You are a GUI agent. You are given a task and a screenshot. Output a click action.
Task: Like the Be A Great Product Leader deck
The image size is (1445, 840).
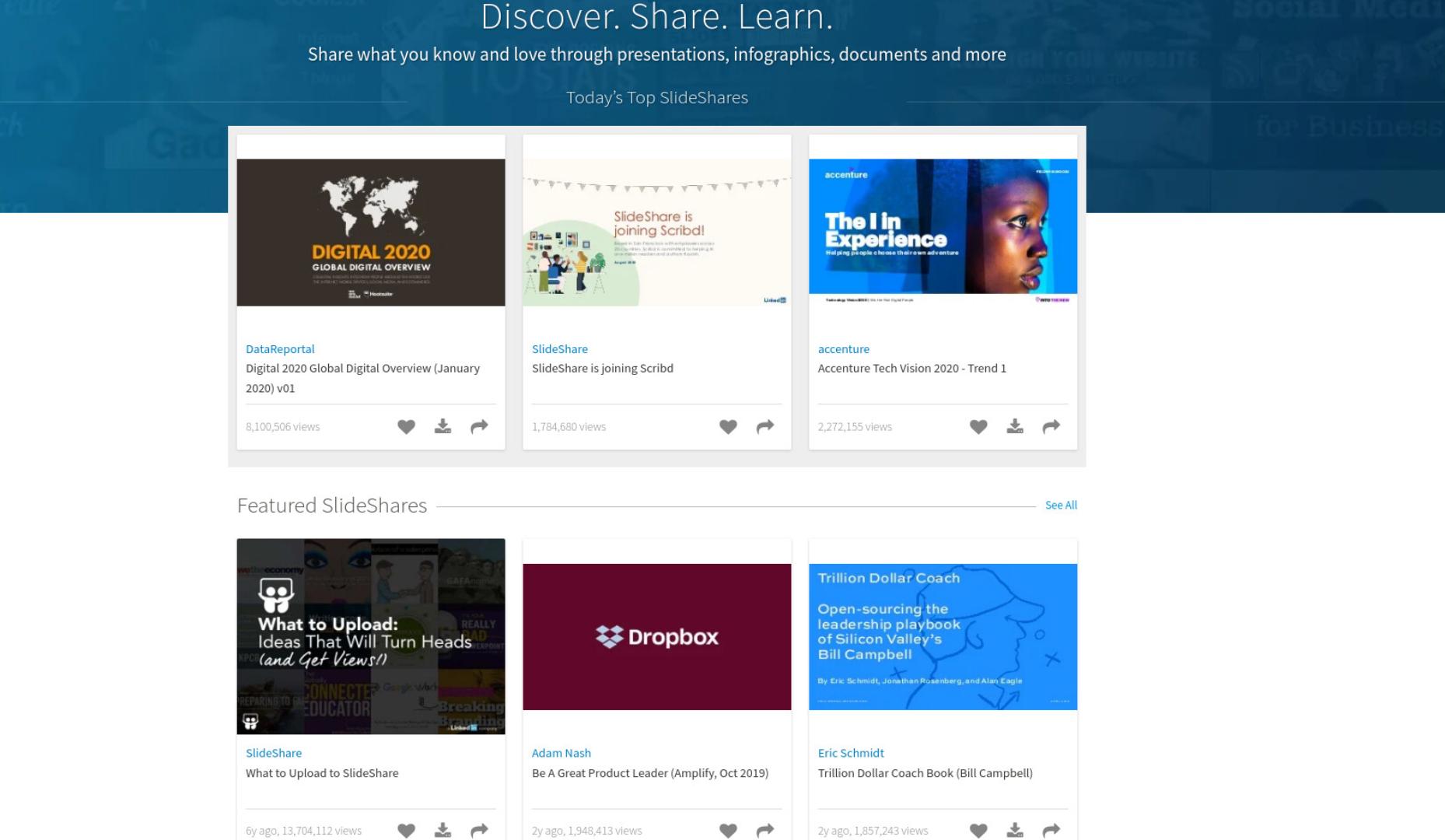click(728, 831)
